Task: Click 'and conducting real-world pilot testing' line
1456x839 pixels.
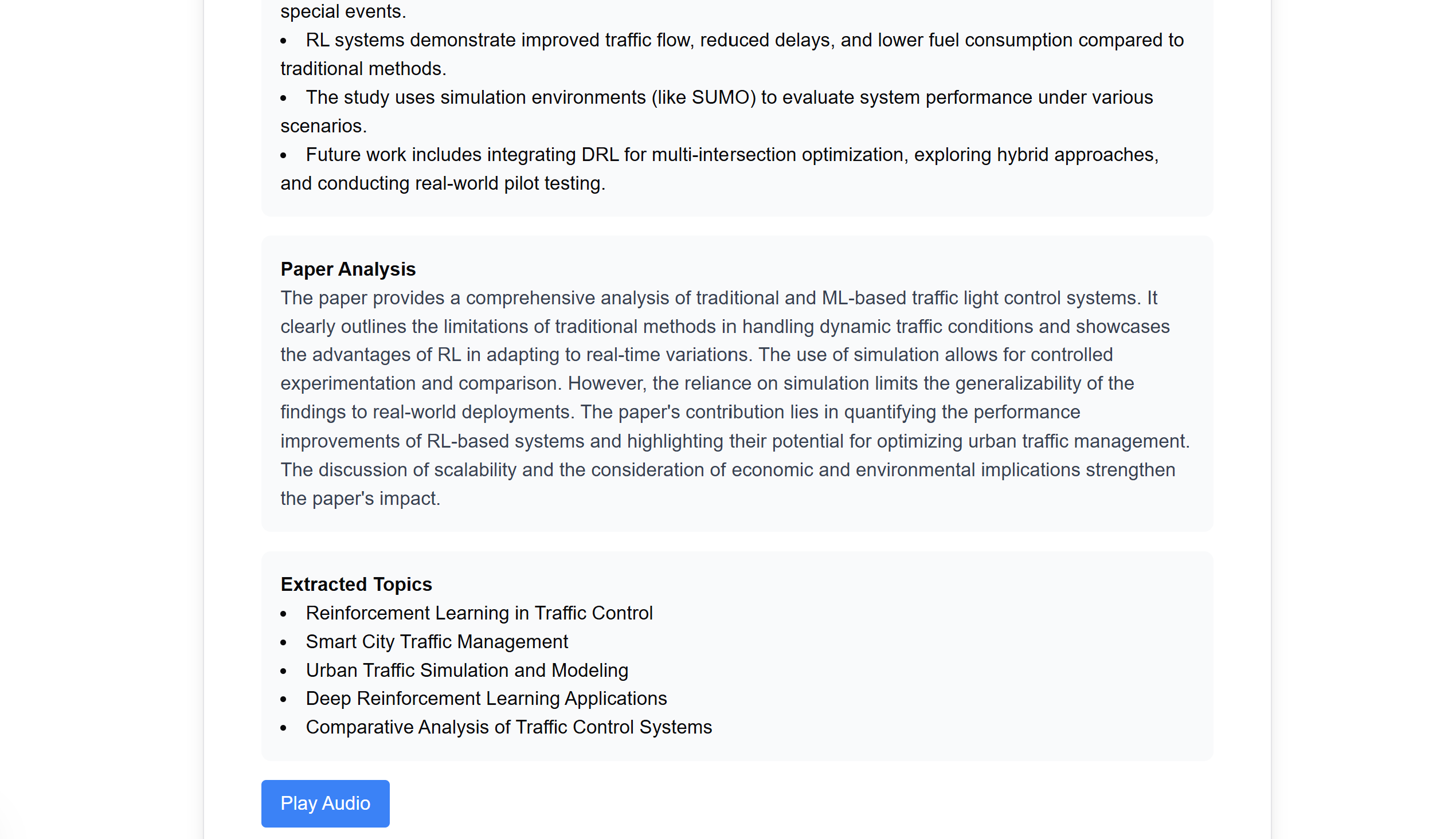Action: click(x=443, y=183)
